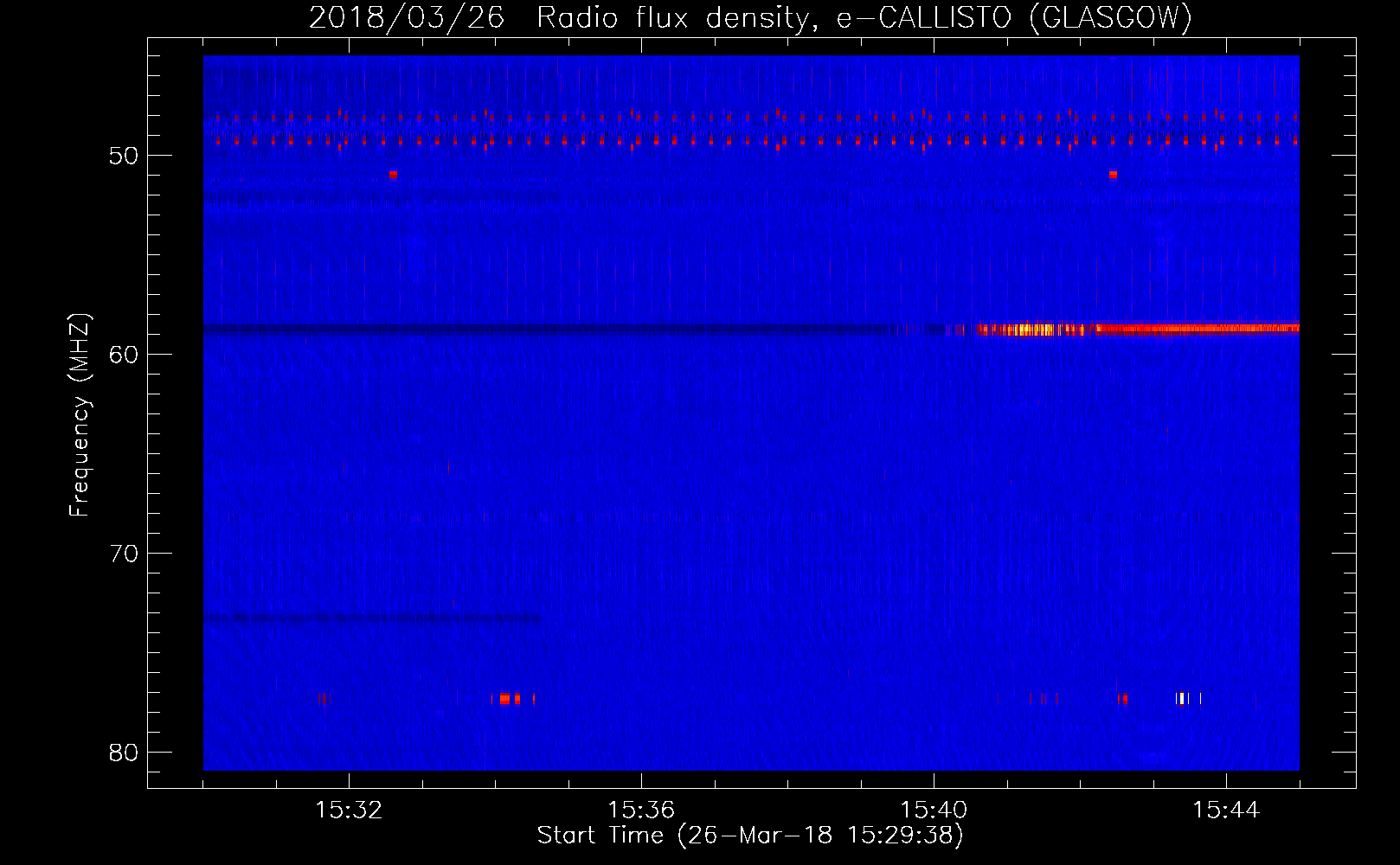Click the '15:32' time tick label
Viewport: 1400px width, 865px height.
coord(349,811)
